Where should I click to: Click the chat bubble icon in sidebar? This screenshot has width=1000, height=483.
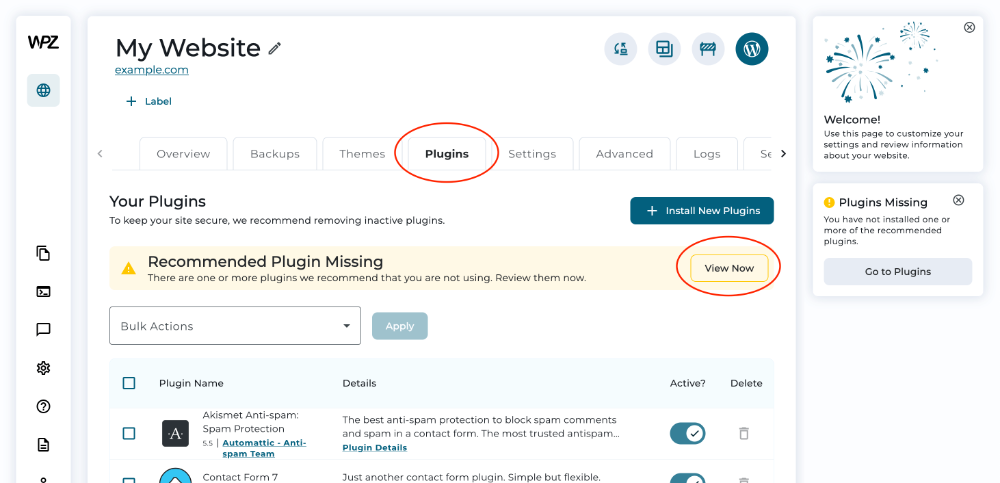(x=43, y=330)
